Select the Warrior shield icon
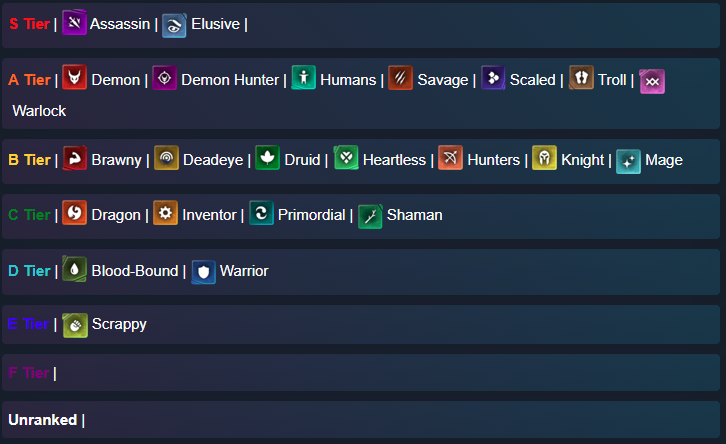 click(x=204, y=271)
